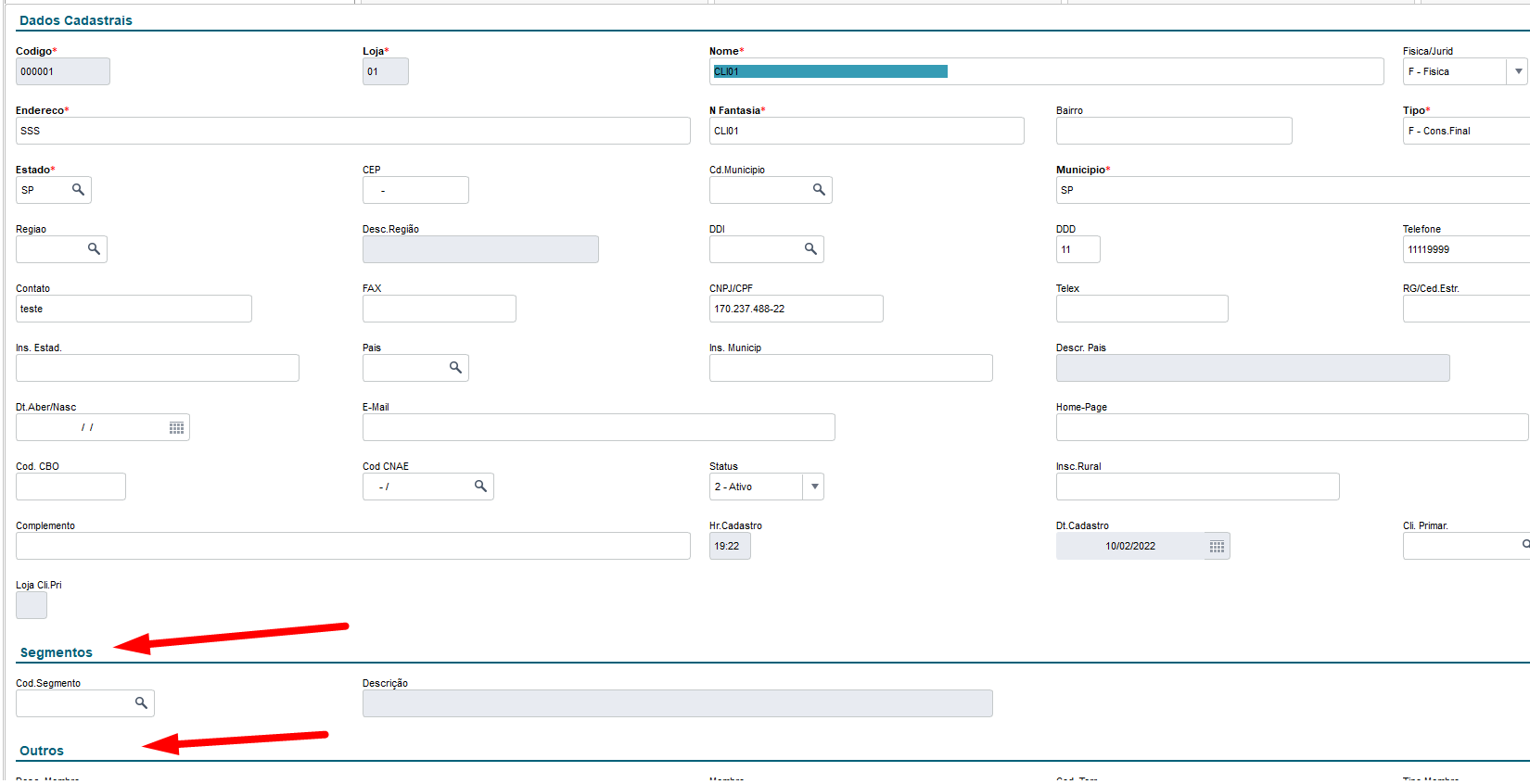Open Dt.Cadastro calendar picker icon
The width and height of the screenshot is (1530, 784).
click(x=1217, y=546)
